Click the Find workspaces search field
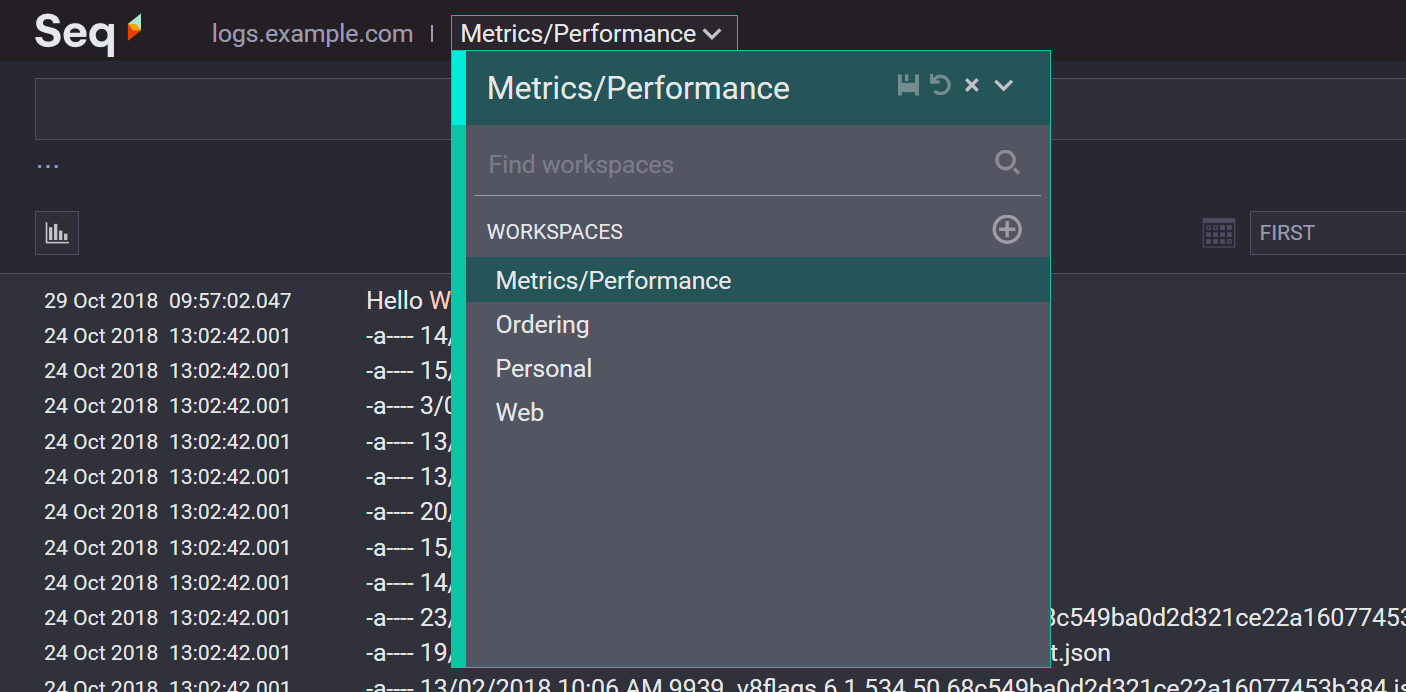Screen dimensions: 1406x692 coord(650,163)
